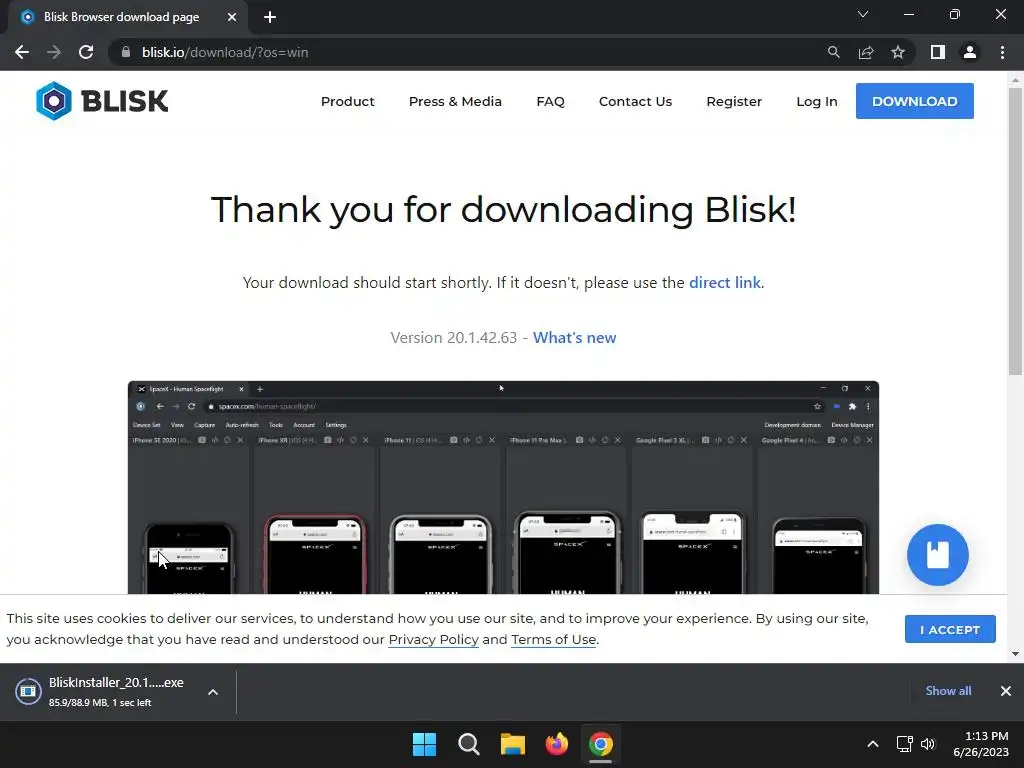
Task: Open the What's new link
Action: click(x=575, y=338)
